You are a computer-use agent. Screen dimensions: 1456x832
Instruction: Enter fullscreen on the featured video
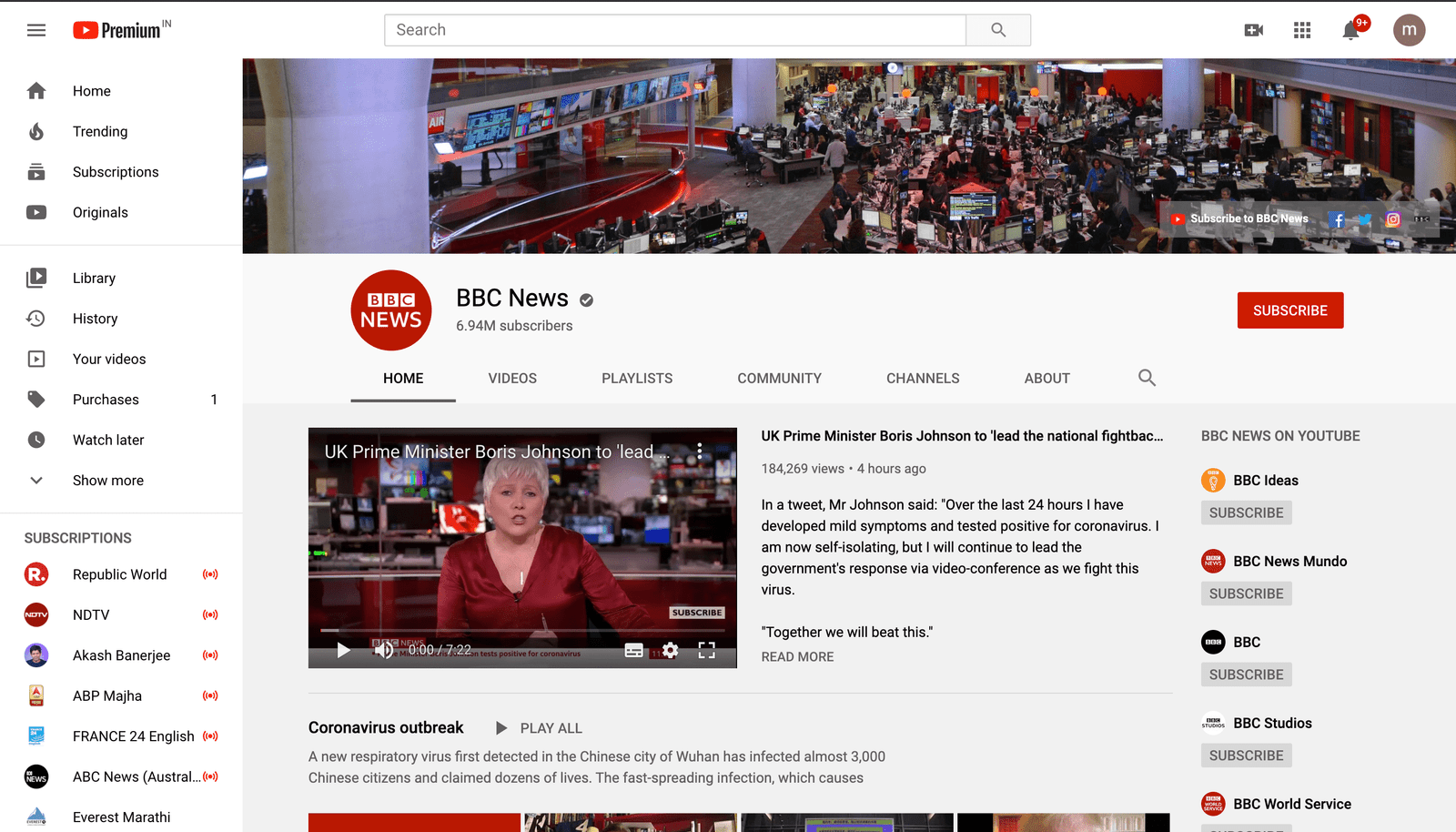707,650
